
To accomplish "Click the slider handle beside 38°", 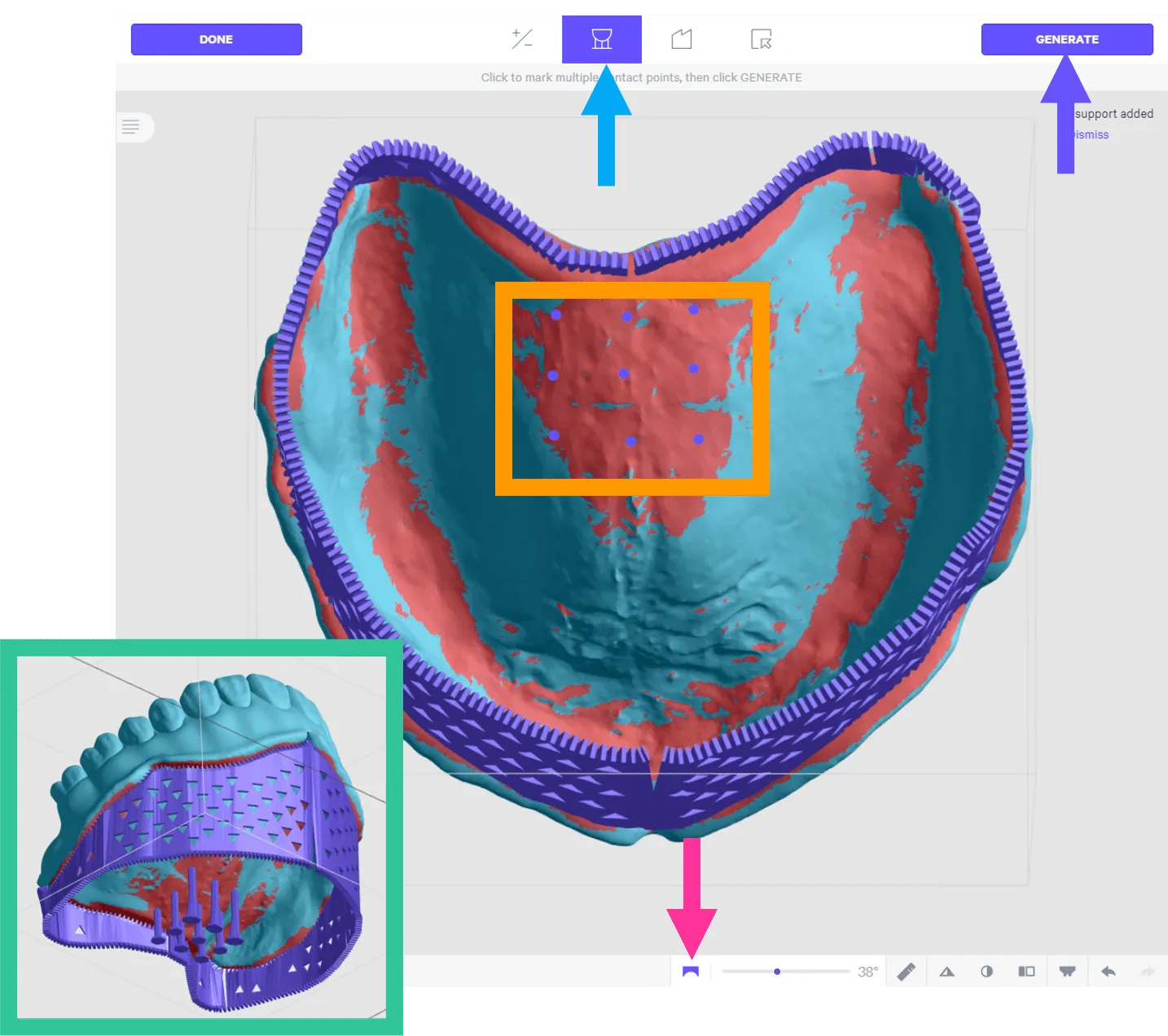I will point(777,971).
